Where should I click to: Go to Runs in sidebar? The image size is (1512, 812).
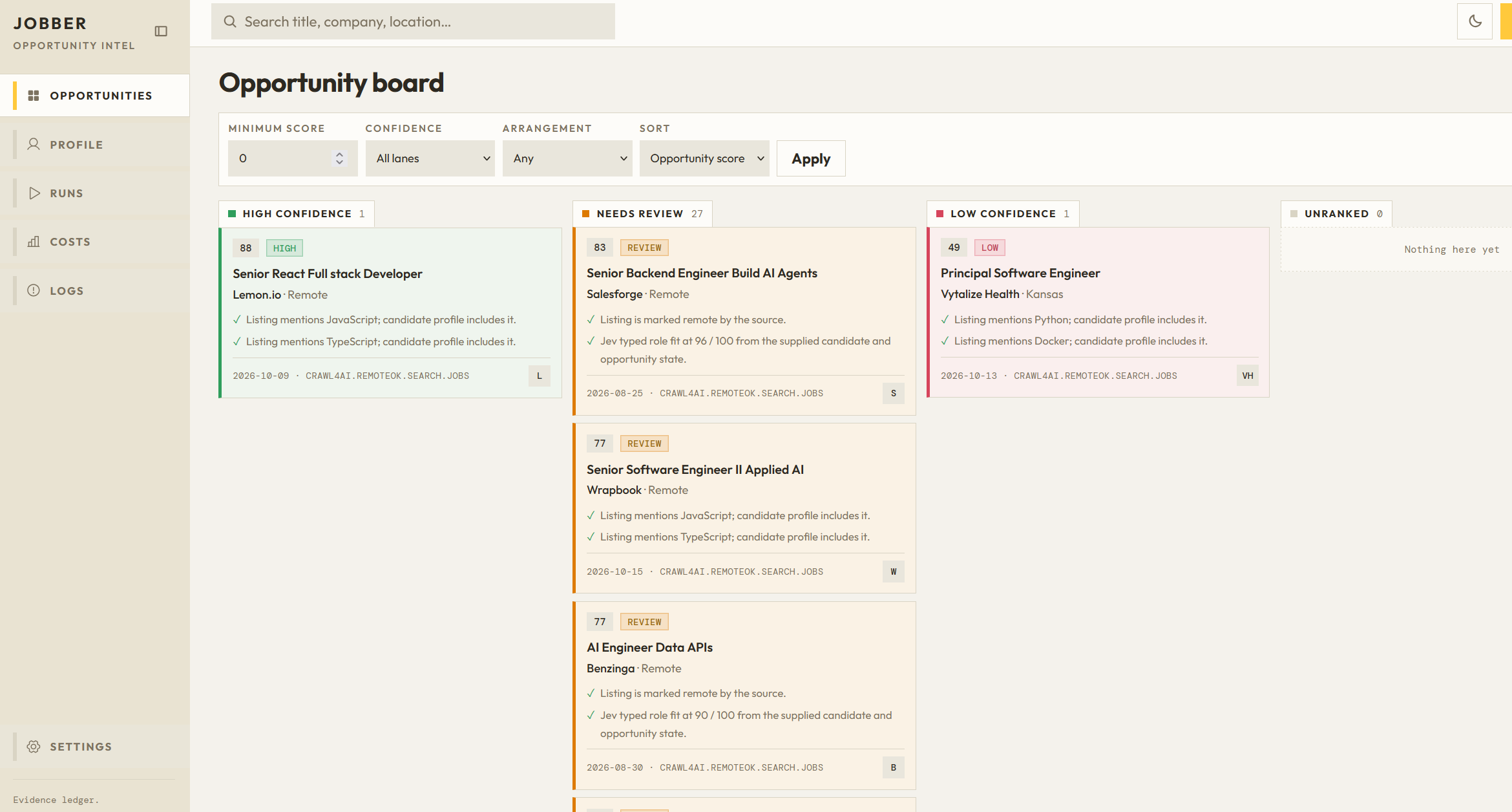(x=95, y=193)
